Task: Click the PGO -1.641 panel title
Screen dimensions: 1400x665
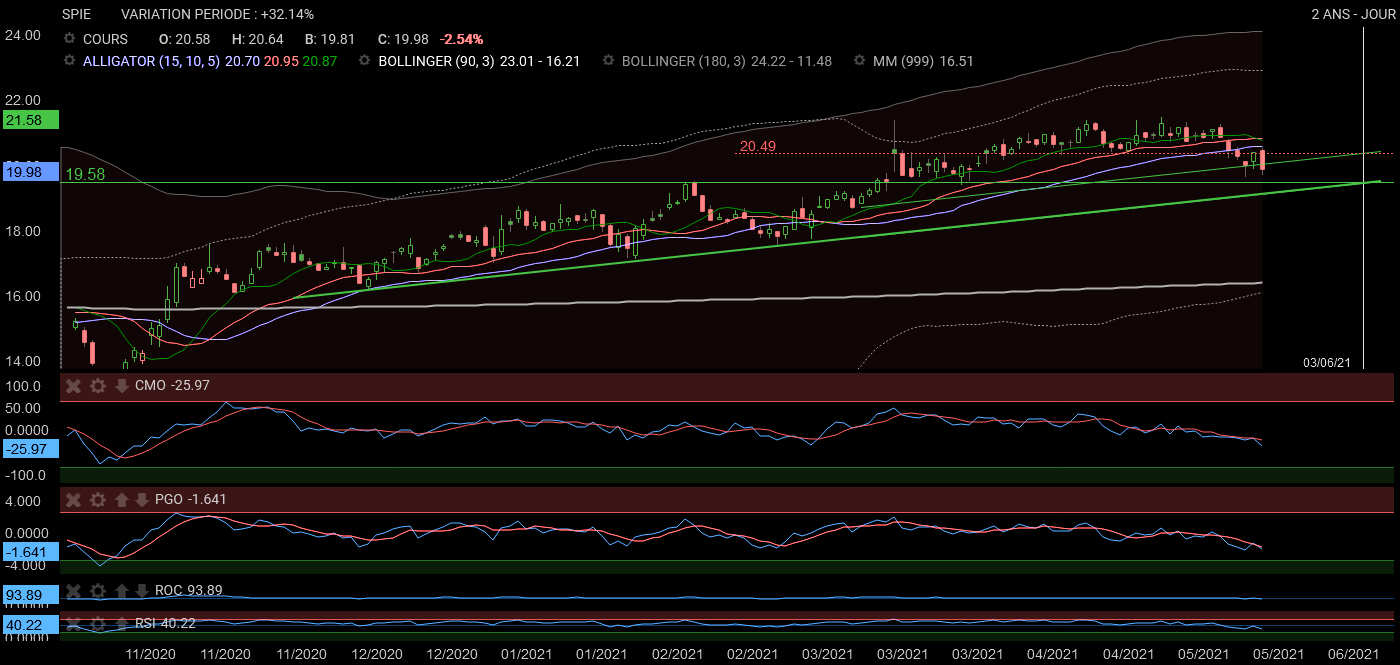Action: (192, 499)
